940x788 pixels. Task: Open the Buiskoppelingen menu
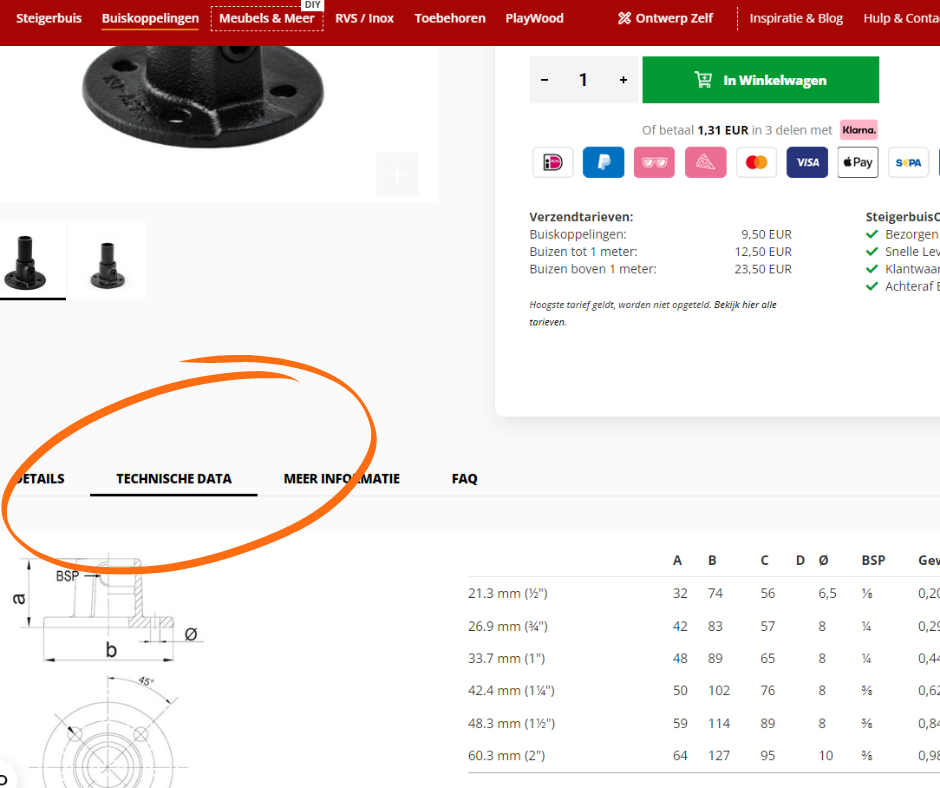pyautogui.click(x=150, y=18)
